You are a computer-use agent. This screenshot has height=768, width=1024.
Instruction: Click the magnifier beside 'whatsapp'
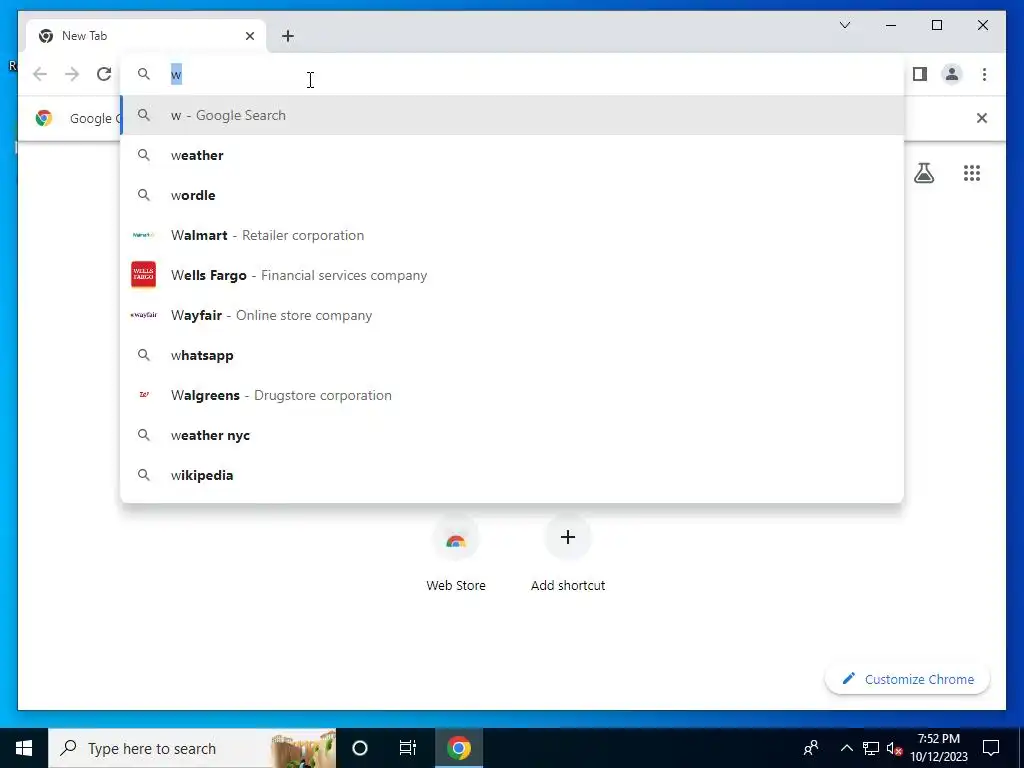[144, 355]
